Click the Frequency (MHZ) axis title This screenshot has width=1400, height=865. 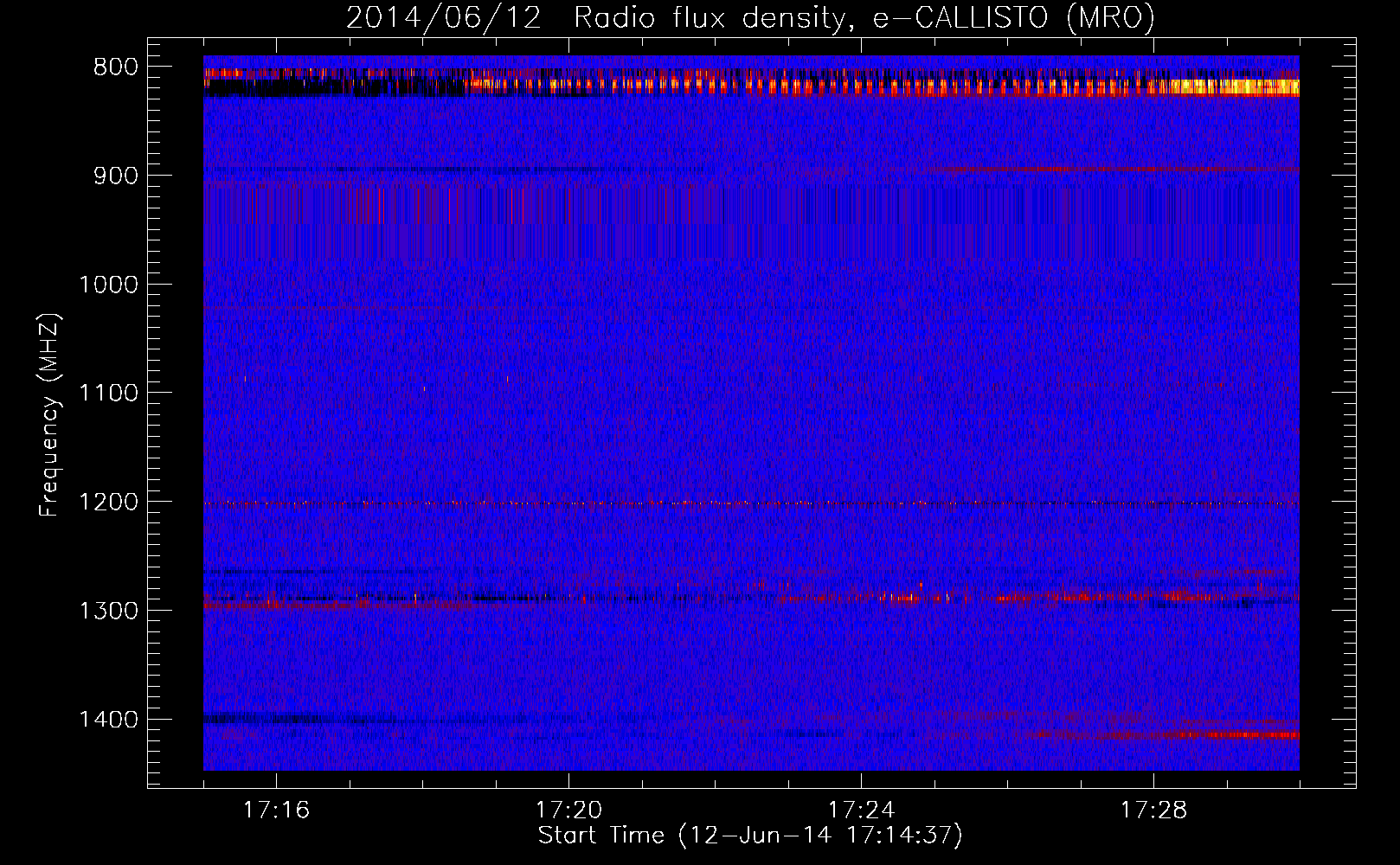tap(50, 414)
